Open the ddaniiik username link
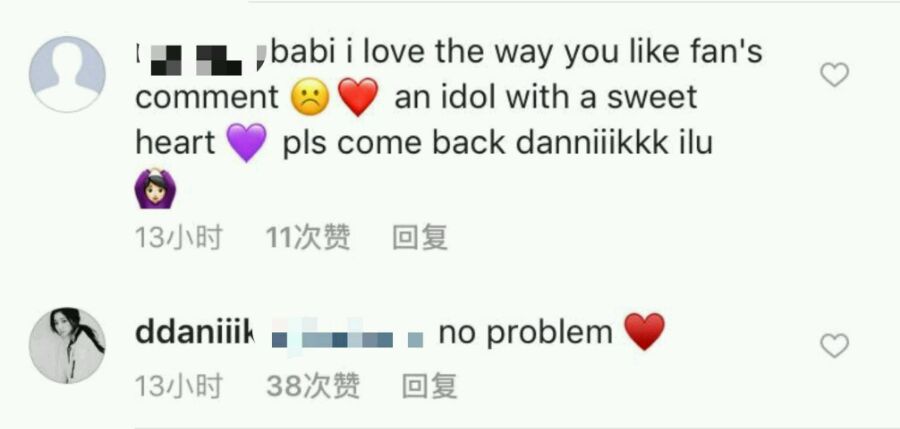 tap(195, 333)
